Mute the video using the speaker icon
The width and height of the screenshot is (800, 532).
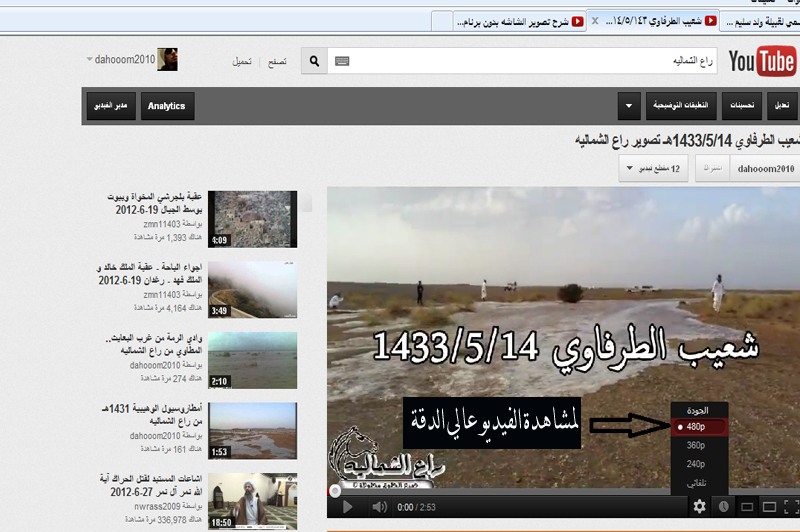(x=379, y=507)
